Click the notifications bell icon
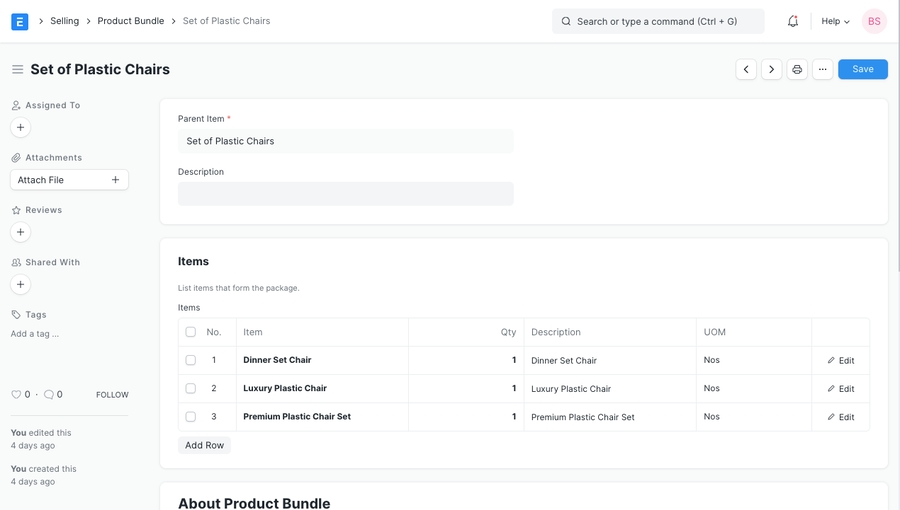Screen dimensions: 900x510 tap(793, 21)
